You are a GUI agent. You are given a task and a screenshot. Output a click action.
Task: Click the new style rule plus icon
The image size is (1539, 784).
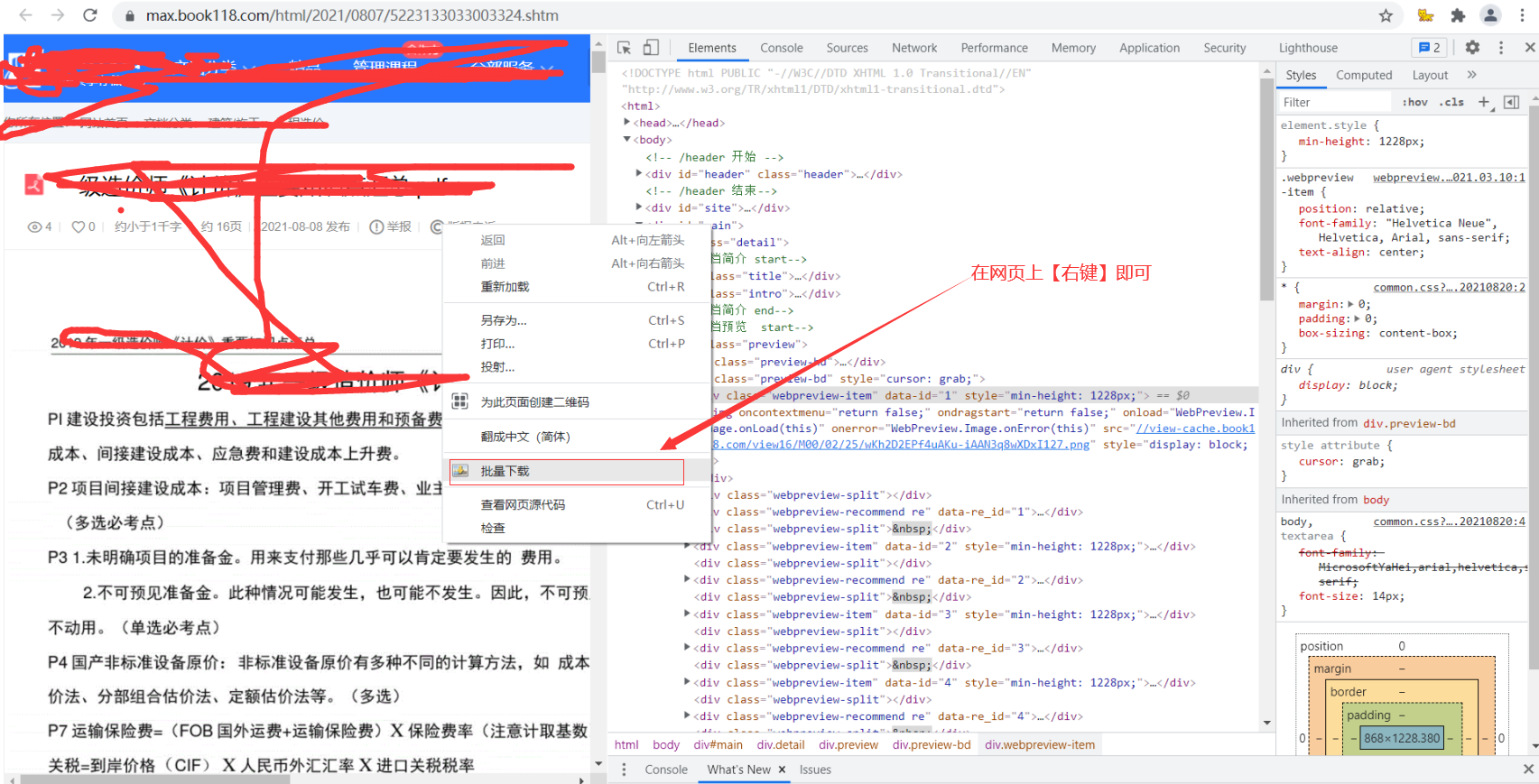(x=1484, y=102)
